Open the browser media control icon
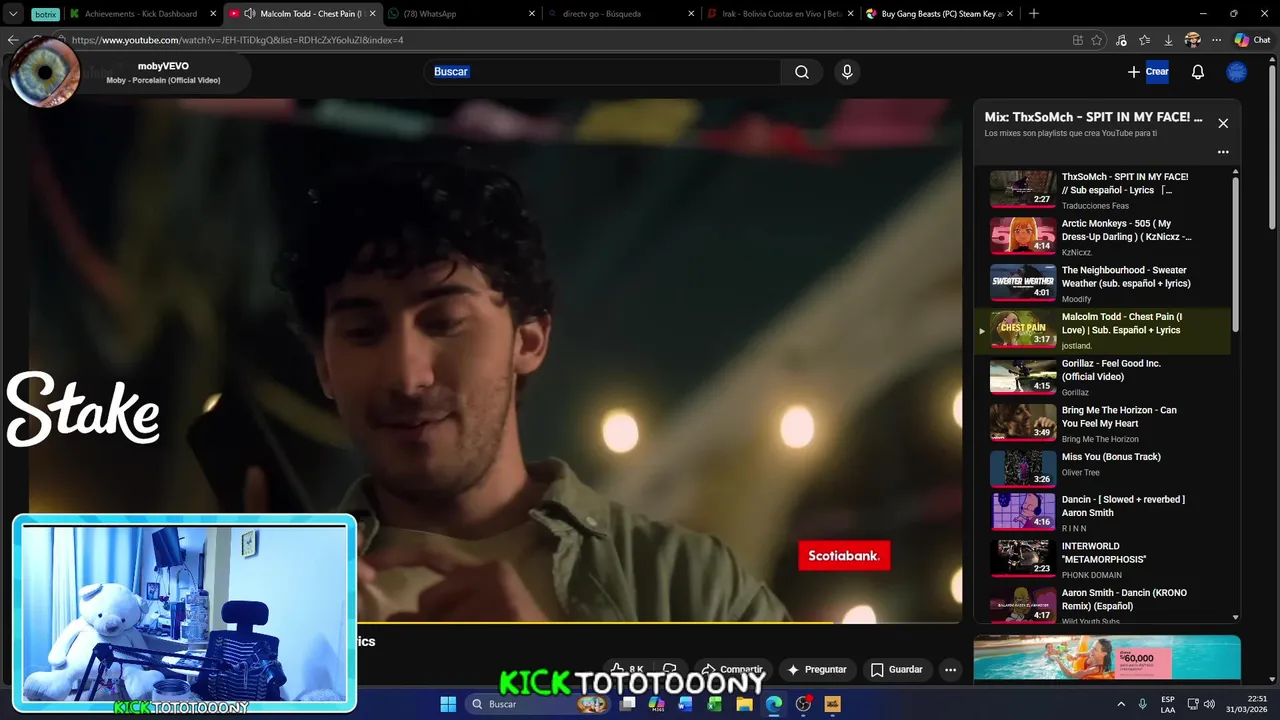This screenshot has width=1280, height=720. 1121,40
